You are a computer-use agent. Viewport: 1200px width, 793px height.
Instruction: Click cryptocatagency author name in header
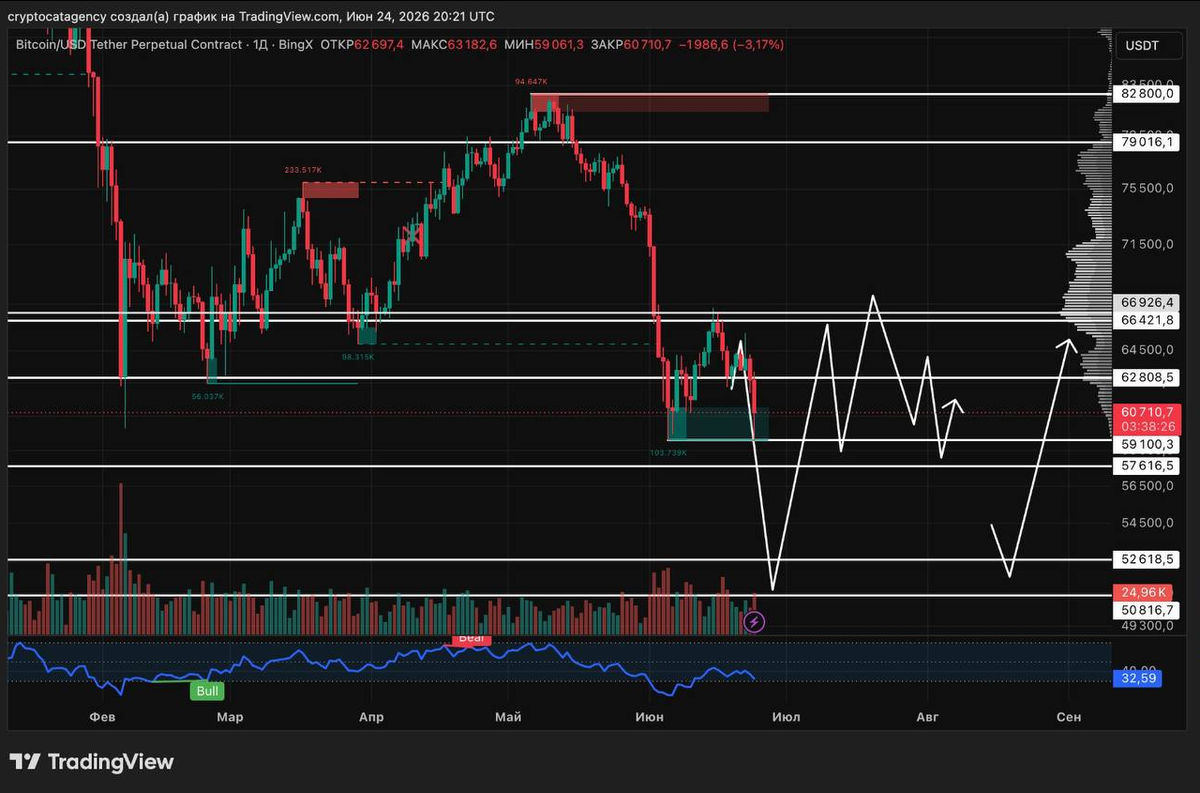[x=58, y=16]
